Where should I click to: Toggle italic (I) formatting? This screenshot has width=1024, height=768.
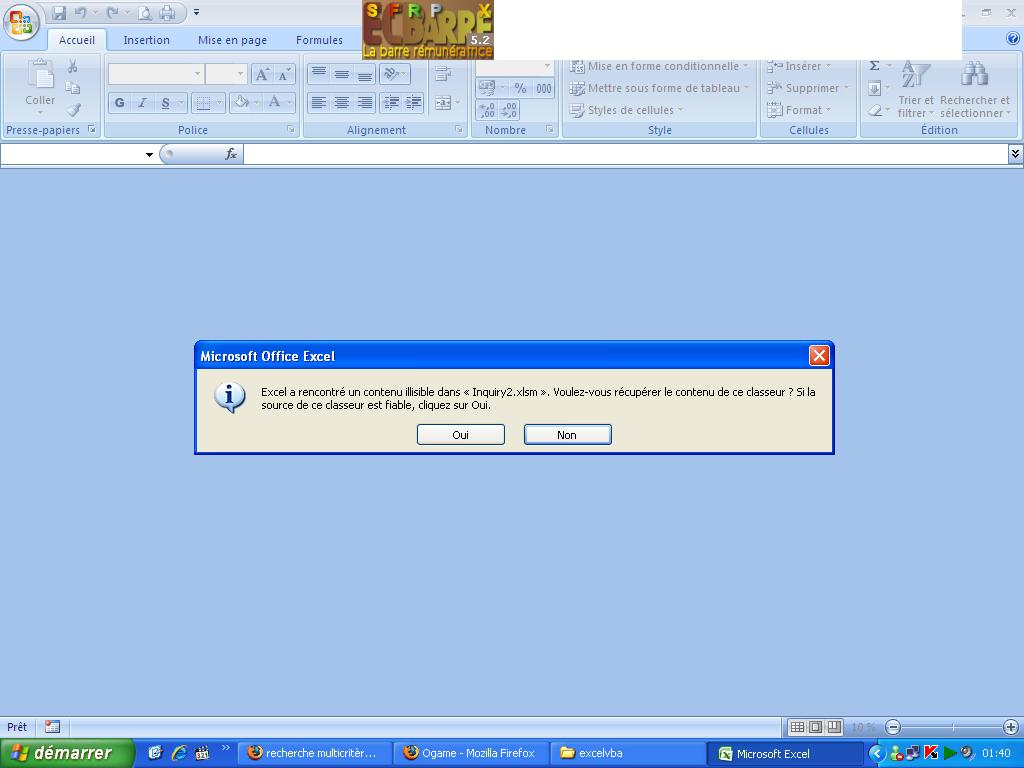click(x=142, y=103)
